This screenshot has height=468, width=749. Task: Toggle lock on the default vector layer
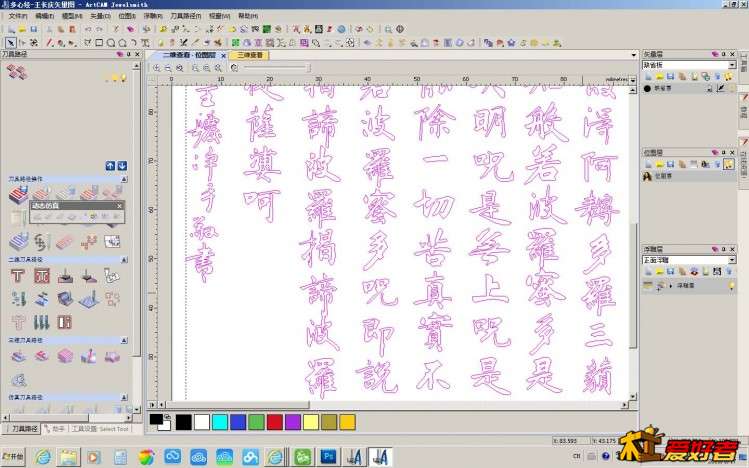point(710,88)
